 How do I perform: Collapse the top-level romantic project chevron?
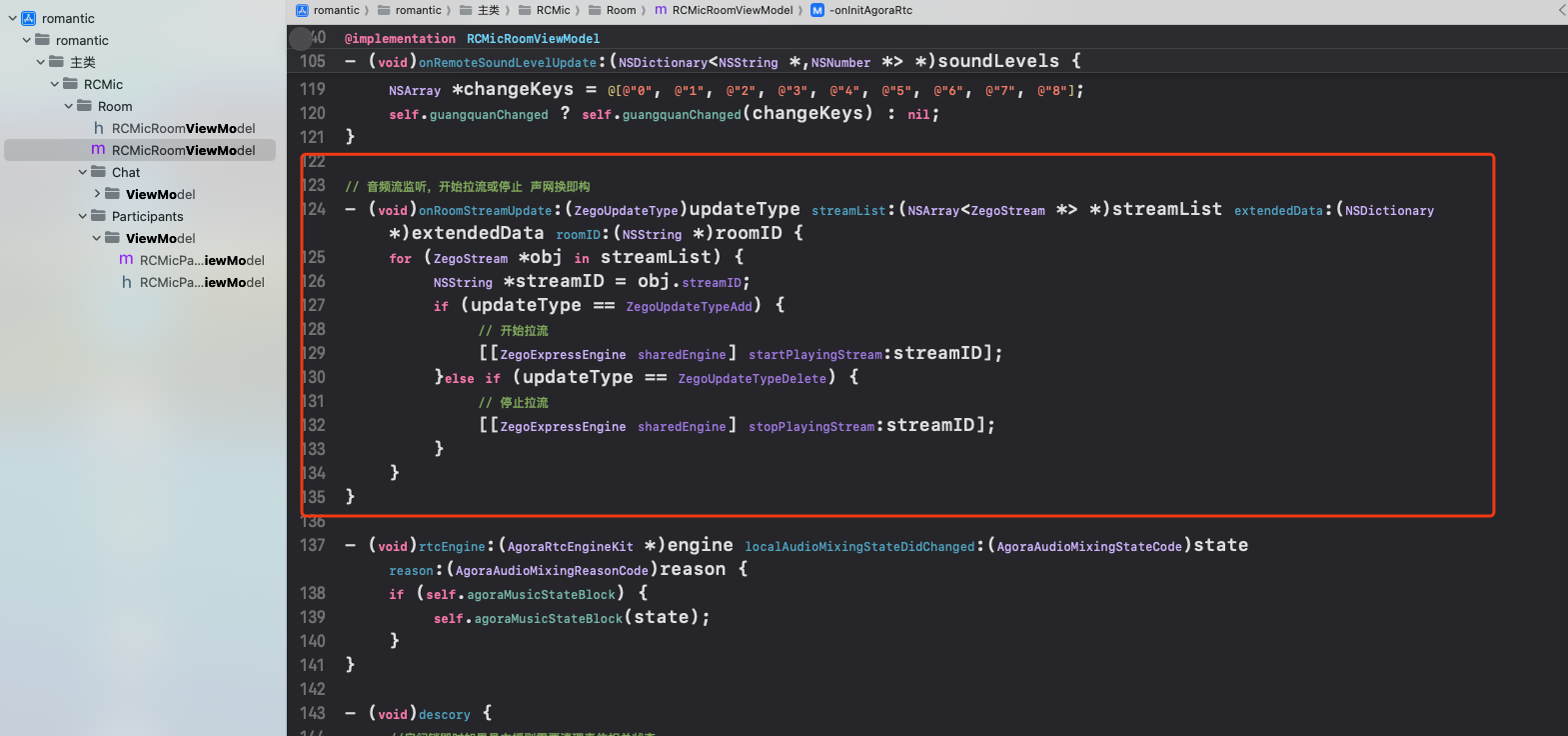point(13,18)
